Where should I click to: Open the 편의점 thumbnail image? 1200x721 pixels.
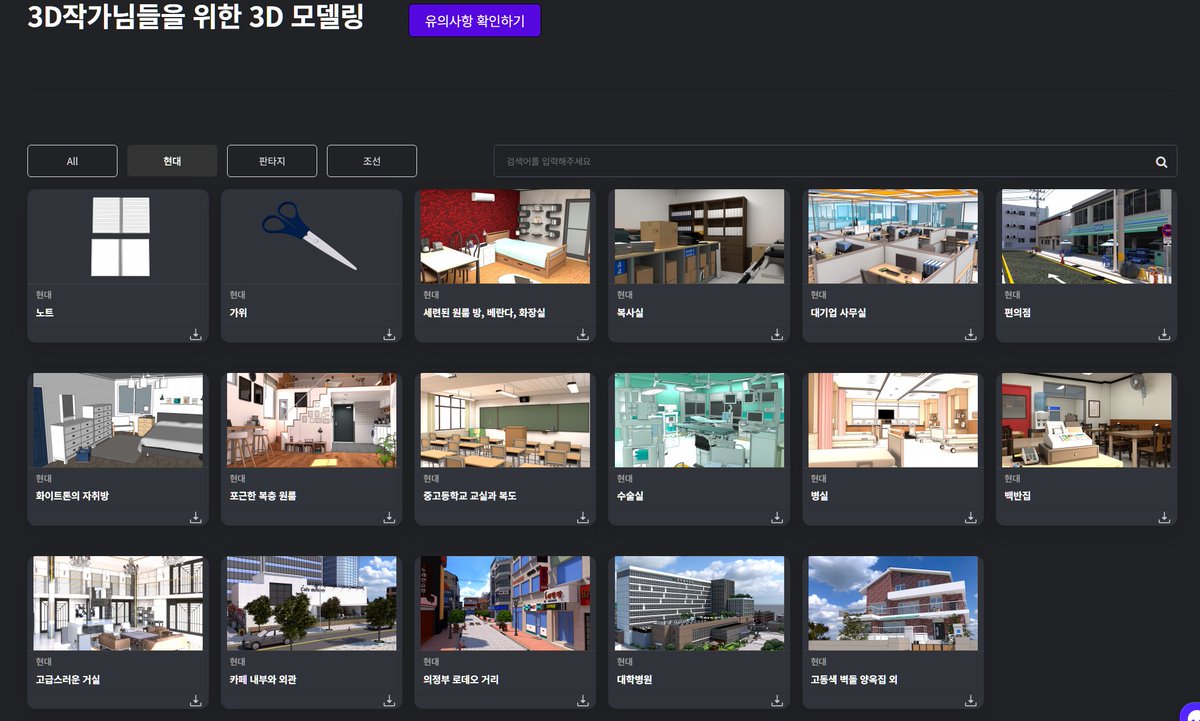click(x=1086, y=237)
